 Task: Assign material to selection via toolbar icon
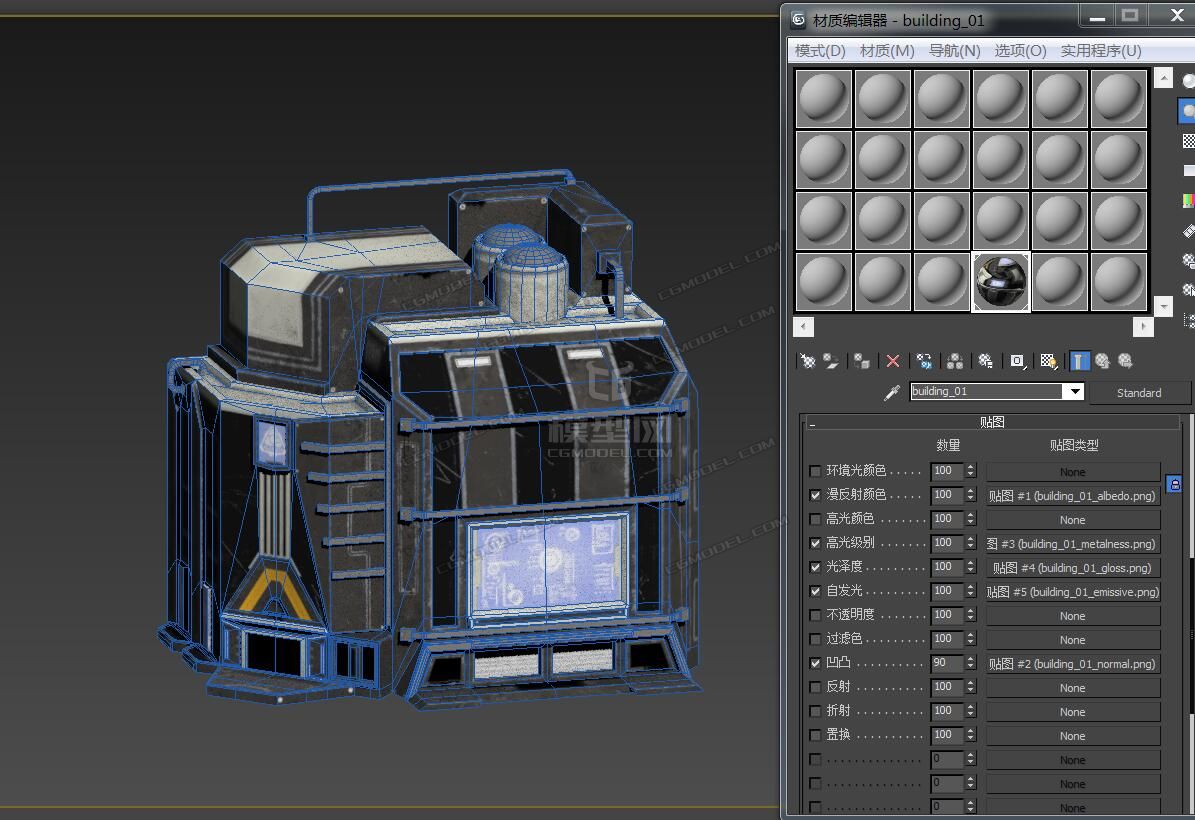pos(862,361)
